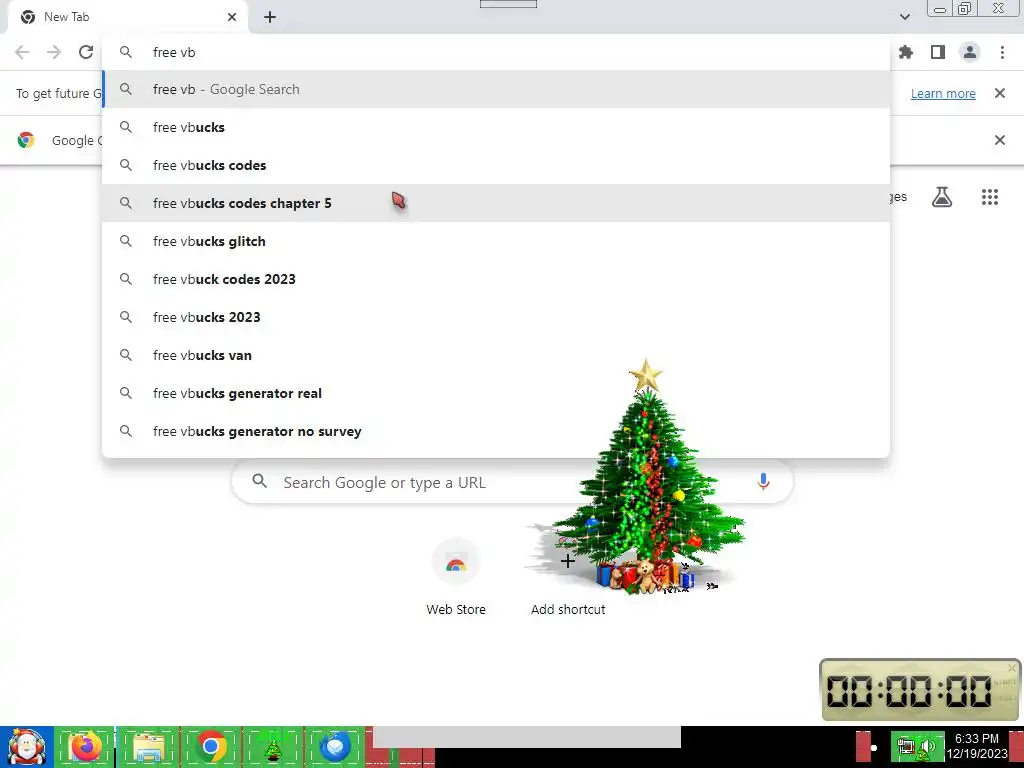Screen dimensions: 1024x768
Task: Click the "To get future" update bar text
Action: (57, 93)
